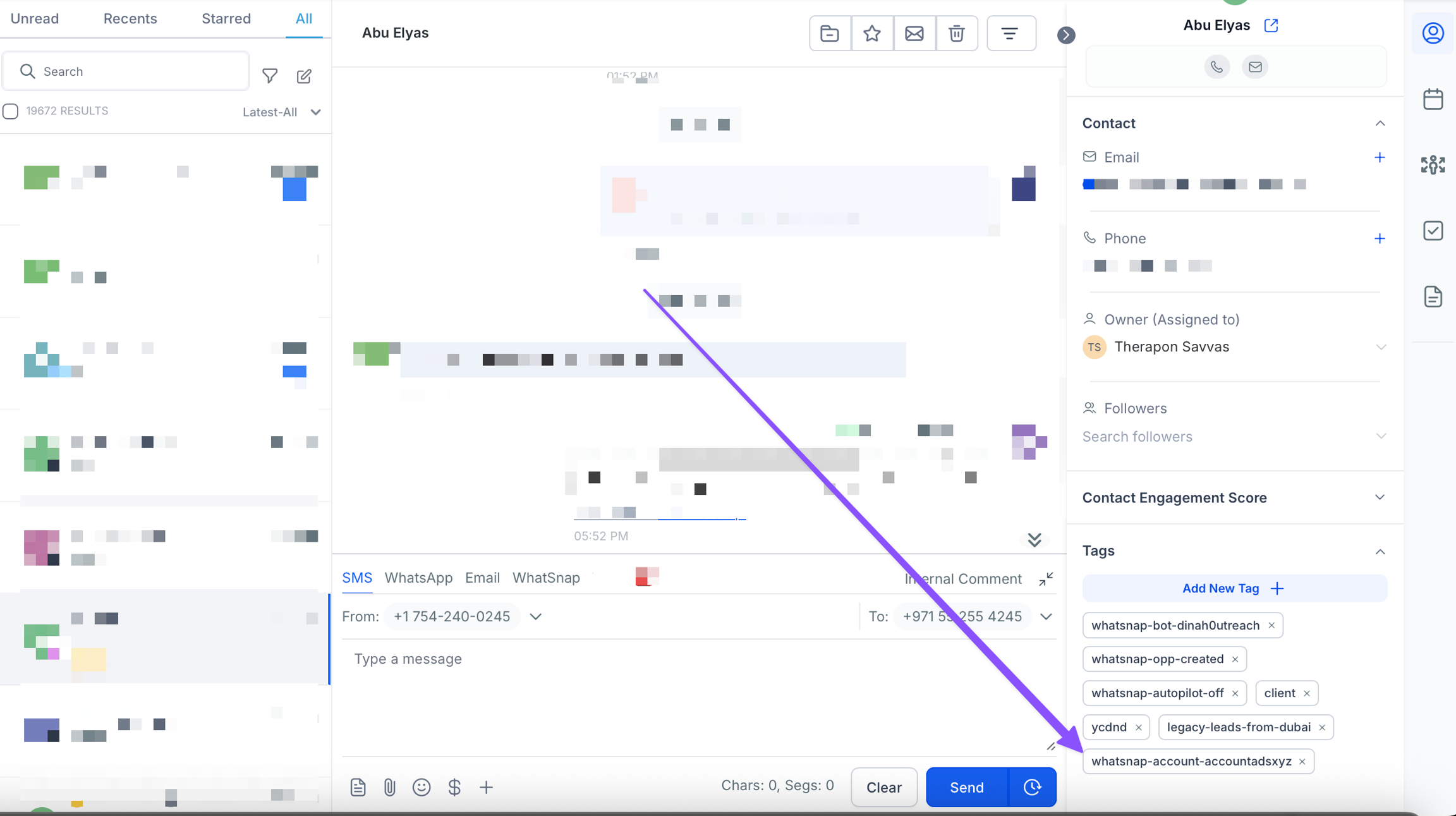Open the From phone number dropdown
The height and width of the screenshot is (816, 1456).
pos(536,616)
